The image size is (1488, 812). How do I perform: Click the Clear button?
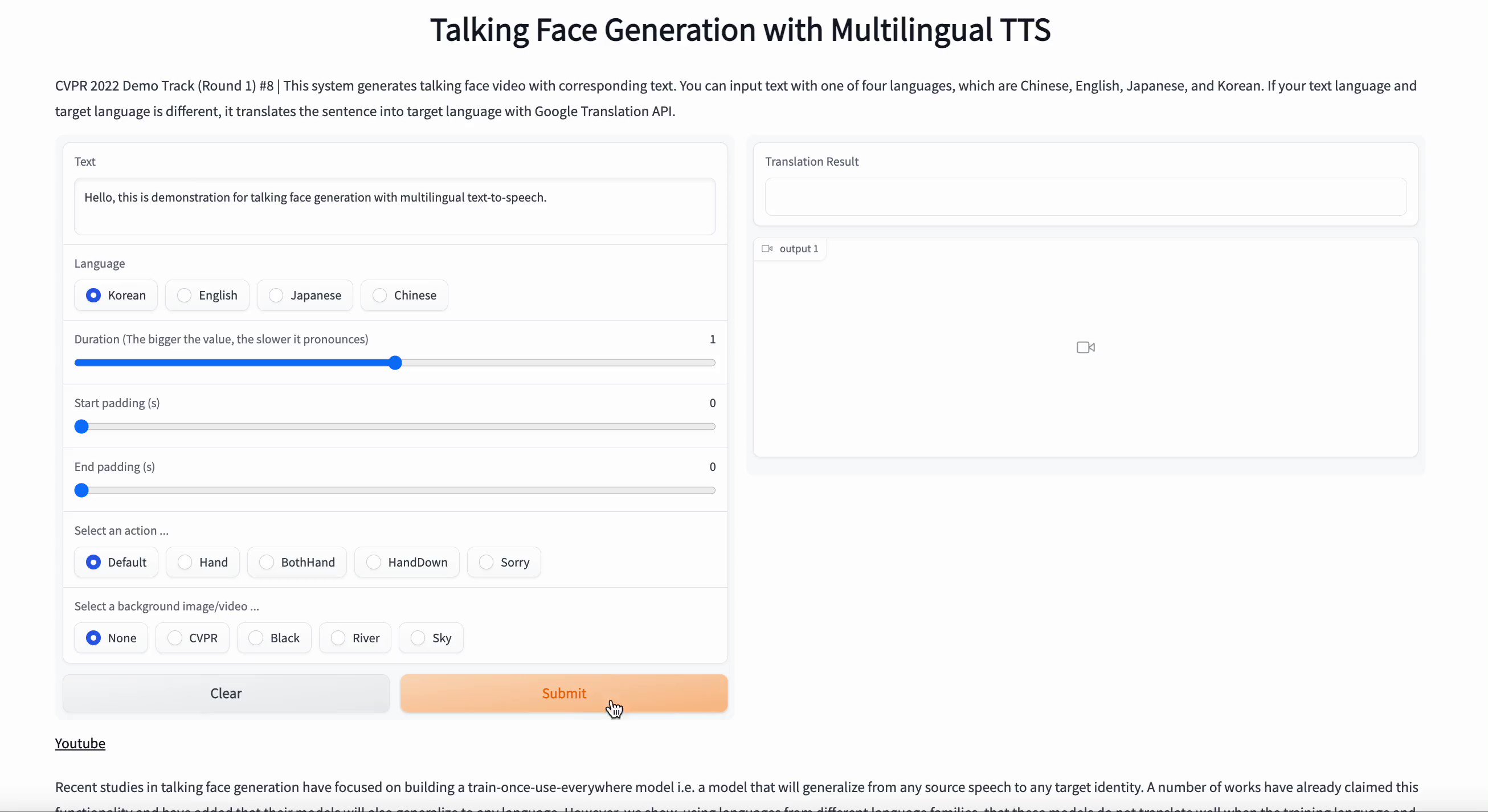point(225,692)
